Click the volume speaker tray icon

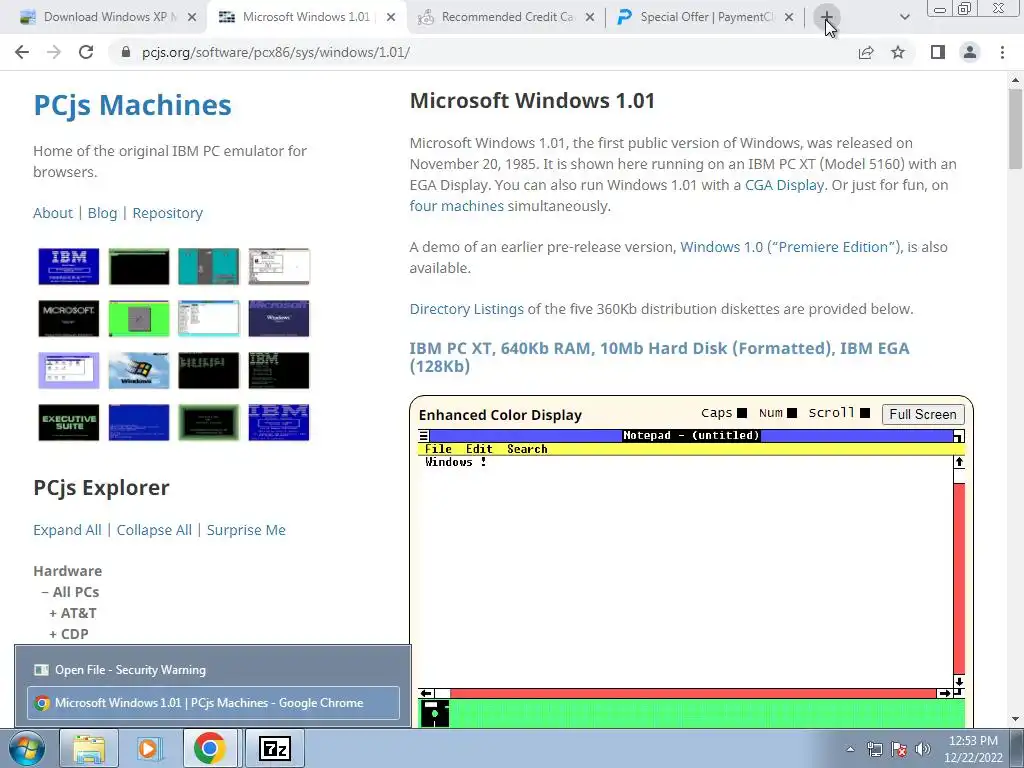coord(923,749)
